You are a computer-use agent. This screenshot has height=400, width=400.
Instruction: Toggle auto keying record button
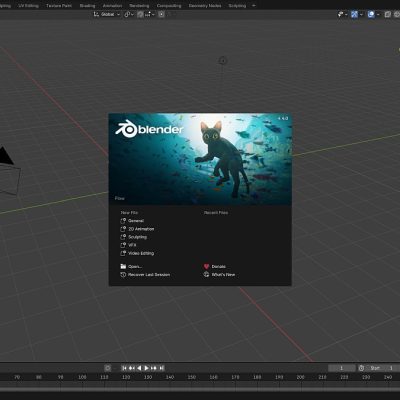click(x=108, y=368)
